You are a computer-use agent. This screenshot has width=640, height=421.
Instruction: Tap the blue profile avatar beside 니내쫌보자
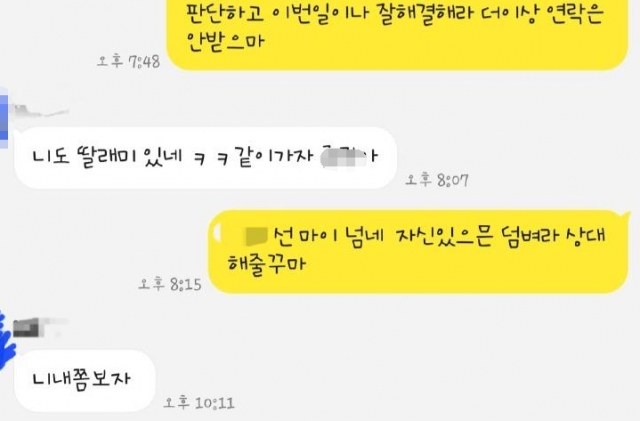[6, 340]
